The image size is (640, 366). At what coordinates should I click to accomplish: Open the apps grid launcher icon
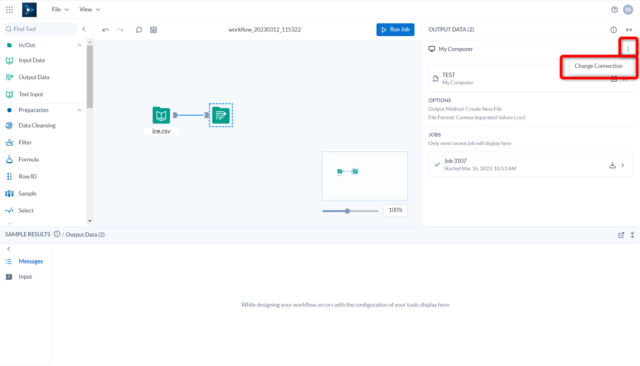tap(9, 9)
